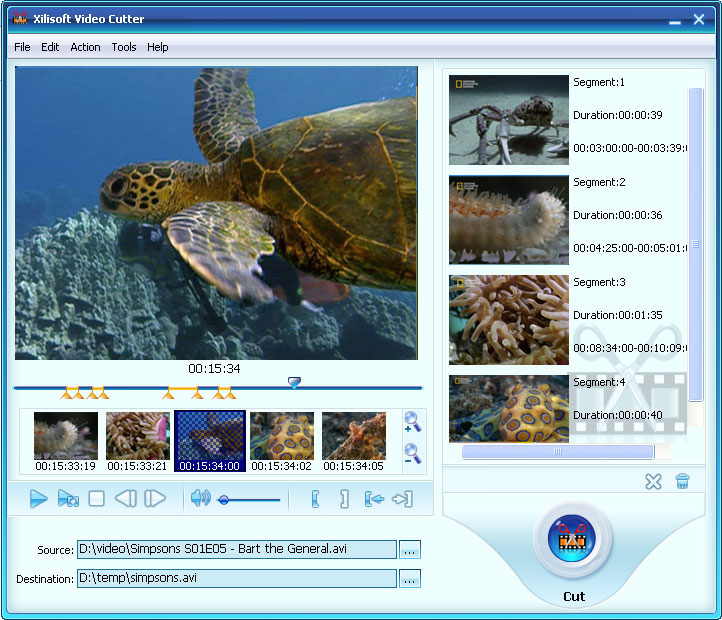
Task: Set the segment end point bracket
Action: click(344, 499)
